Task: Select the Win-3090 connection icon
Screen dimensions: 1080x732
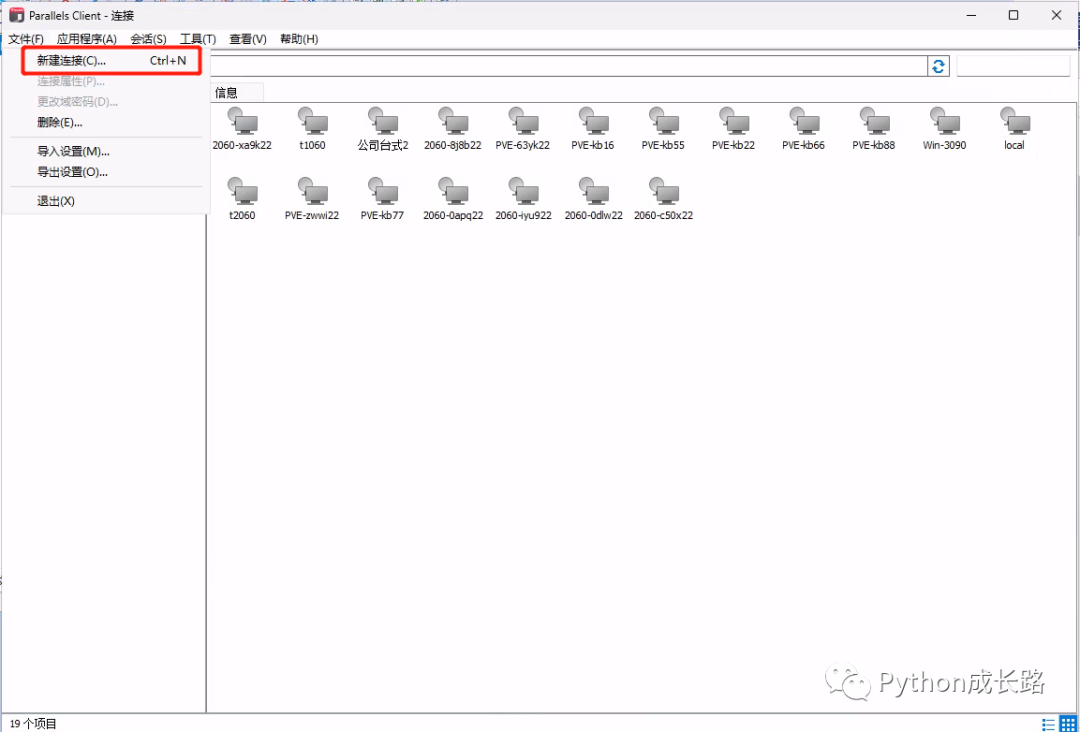Action: point(944,120)
